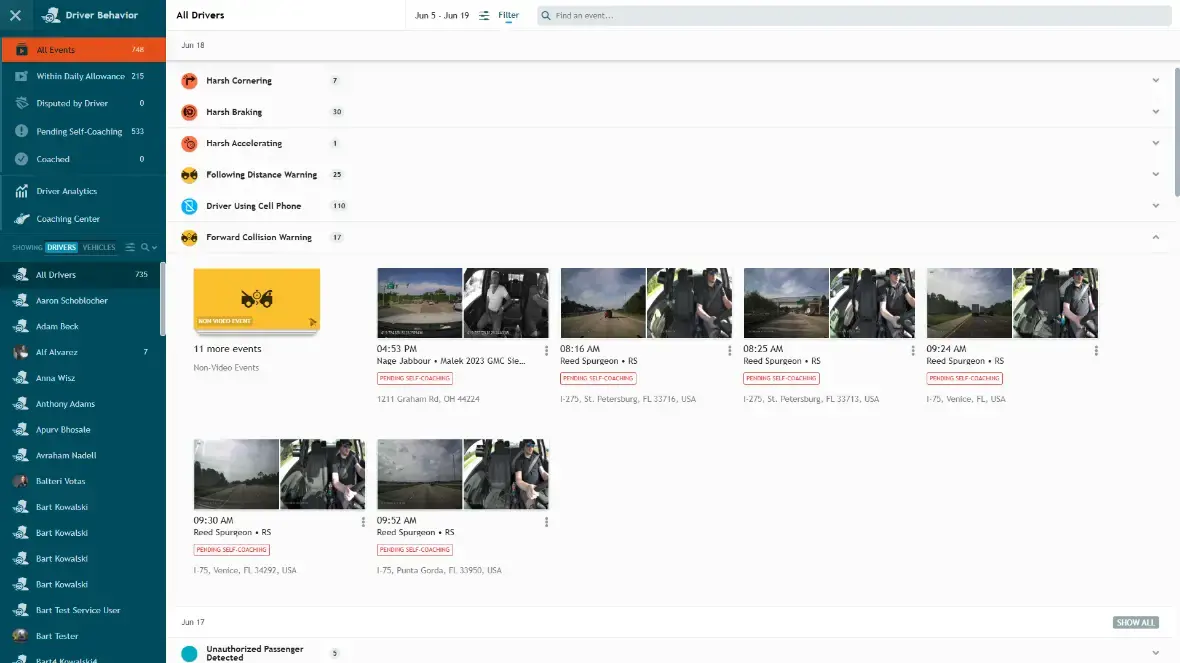Open more options for 08:25 AM event
1180x663 pixels.
(913, 351)
